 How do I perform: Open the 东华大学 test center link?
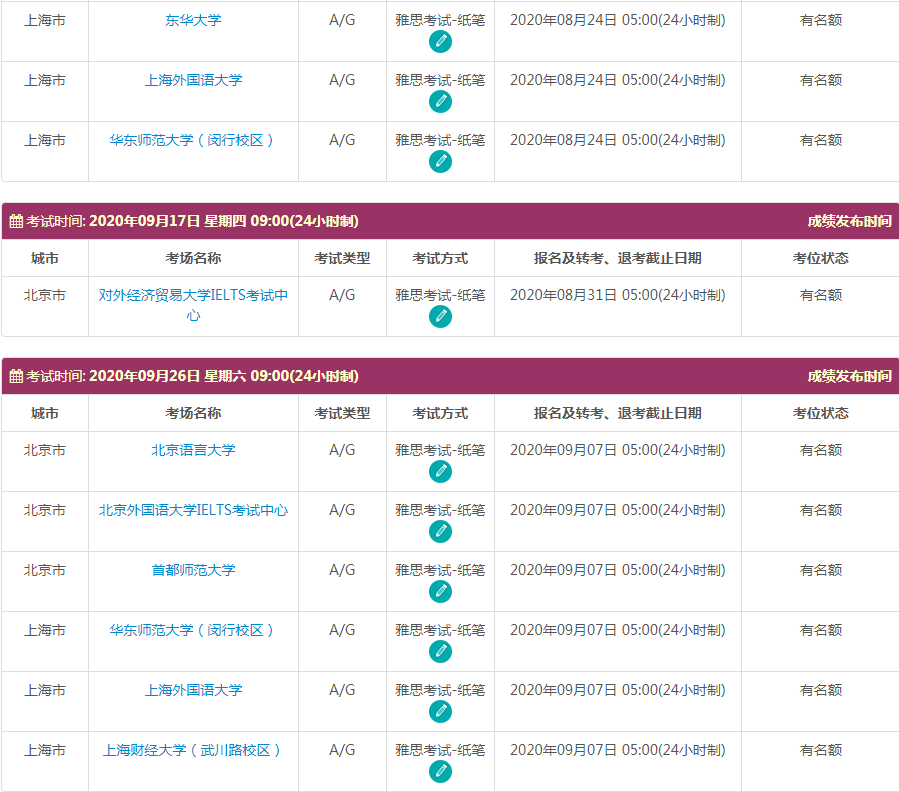(193, 20)
